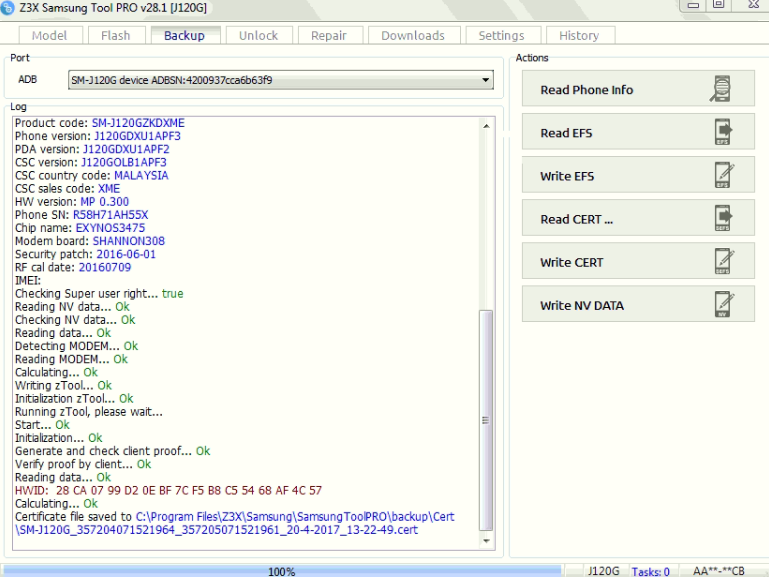Show the History tab

[x=579, y=35]
